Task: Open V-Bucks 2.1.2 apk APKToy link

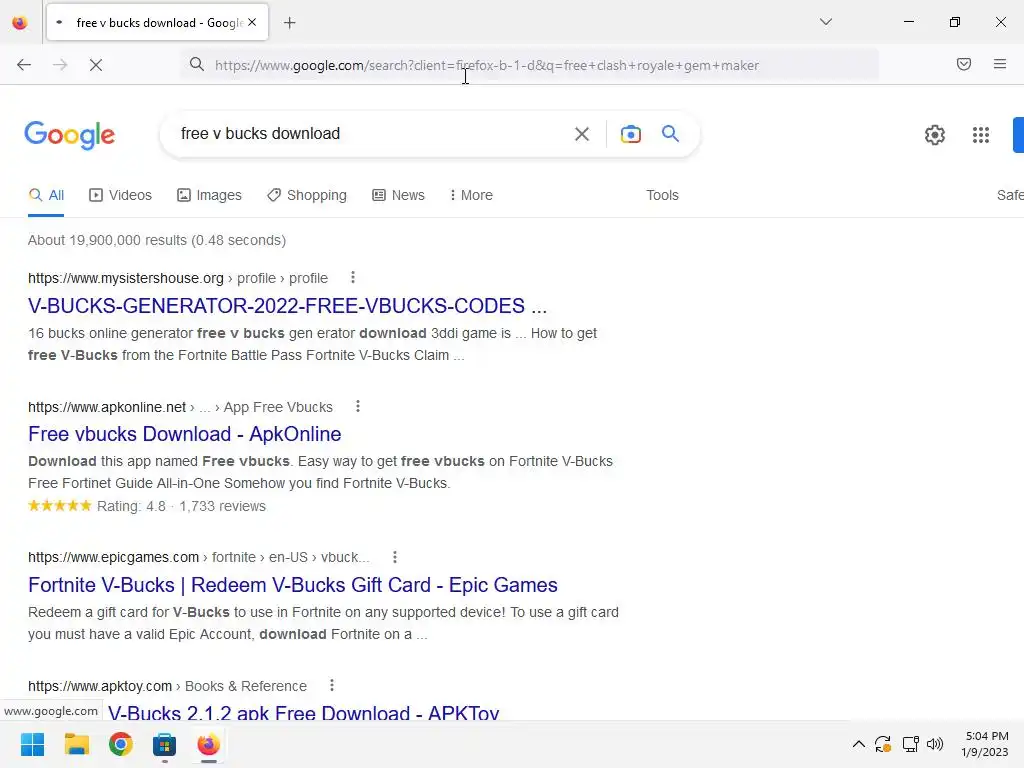Action: [x=304, y=712]
